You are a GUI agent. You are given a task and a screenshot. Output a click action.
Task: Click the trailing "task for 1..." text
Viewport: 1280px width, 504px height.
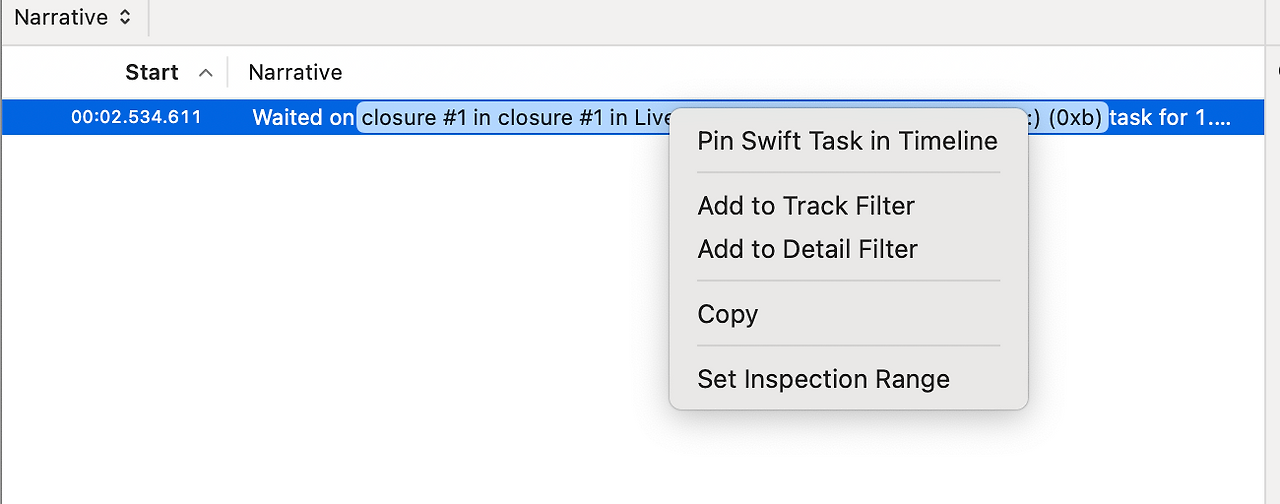click(1170, 117)
